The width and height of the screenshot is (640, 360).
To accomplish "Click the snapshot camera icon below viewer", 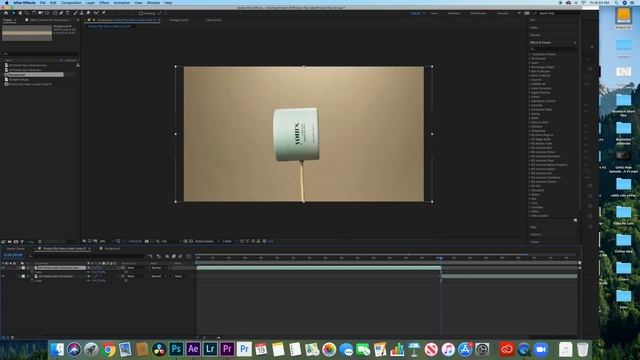I will [147, 241].
